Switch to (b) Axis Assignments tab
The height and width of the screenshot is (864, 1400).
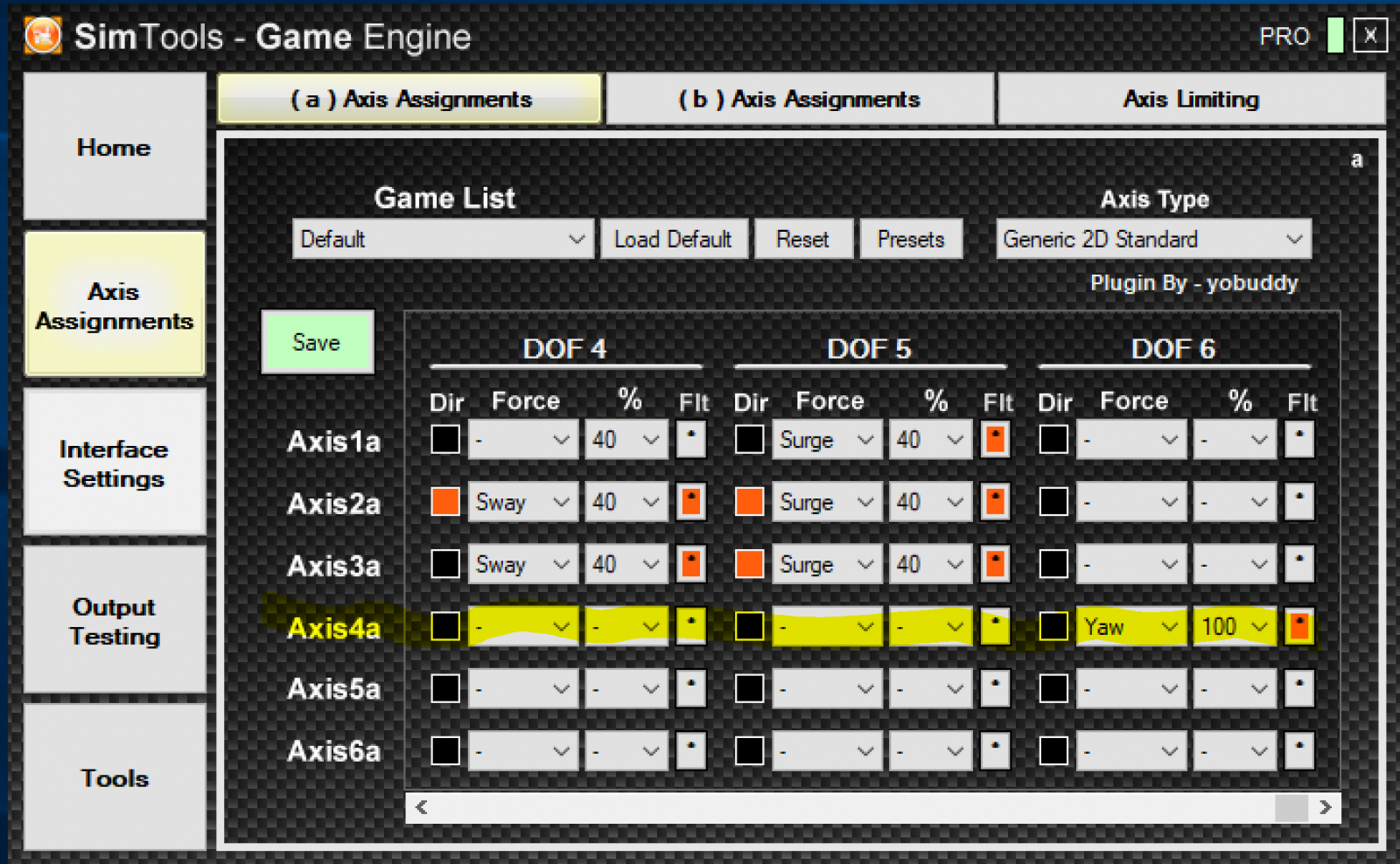pos(800,99)
